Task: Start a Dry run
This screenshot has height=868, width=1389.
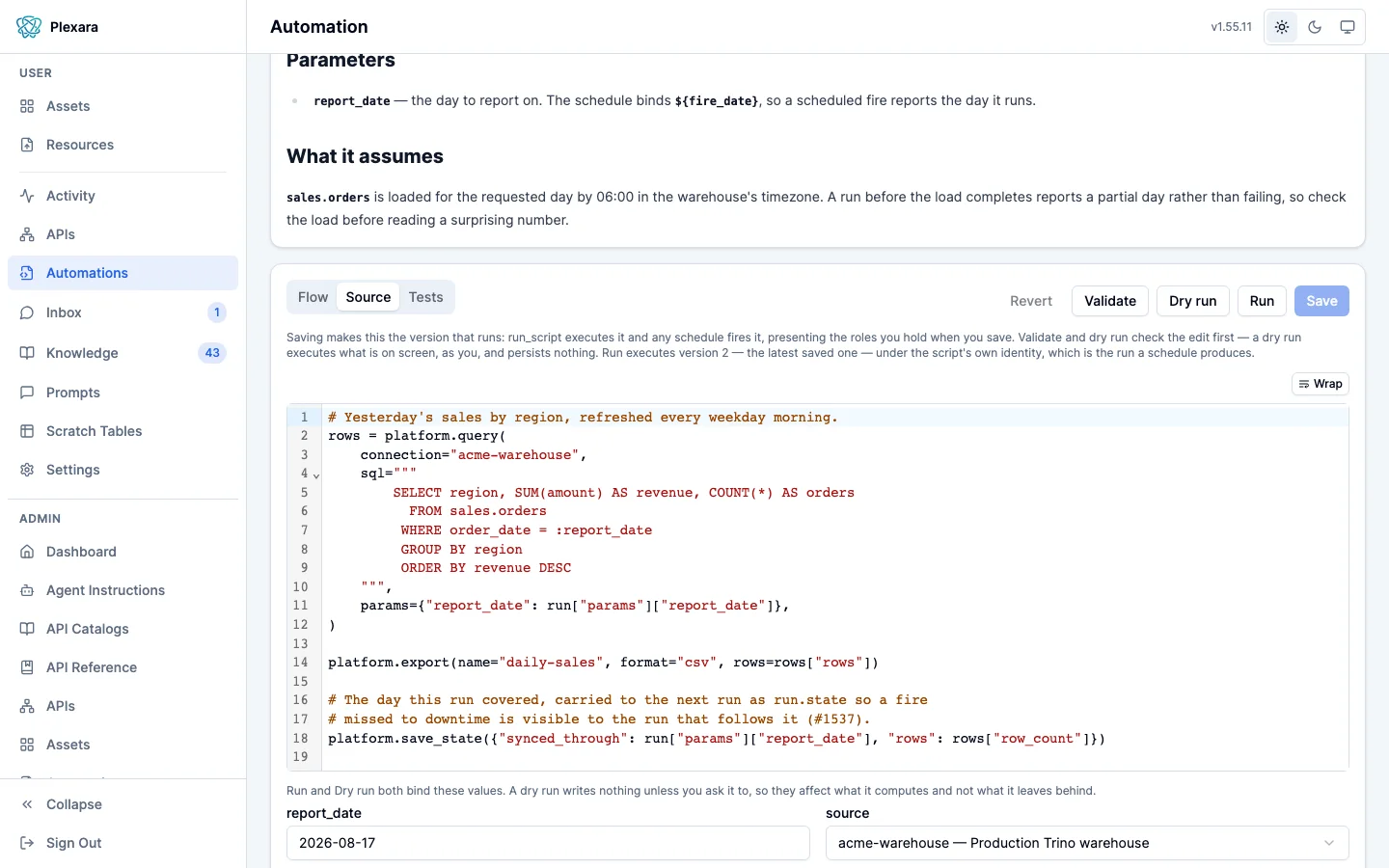Action: (x=1193, y=301)
